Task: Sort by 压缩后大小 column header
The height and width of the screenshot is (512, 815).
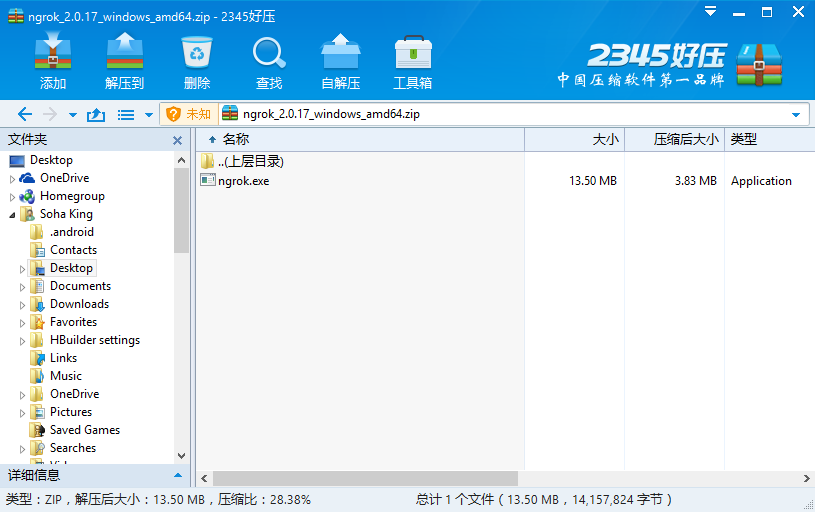Action: tap(675, 139)
